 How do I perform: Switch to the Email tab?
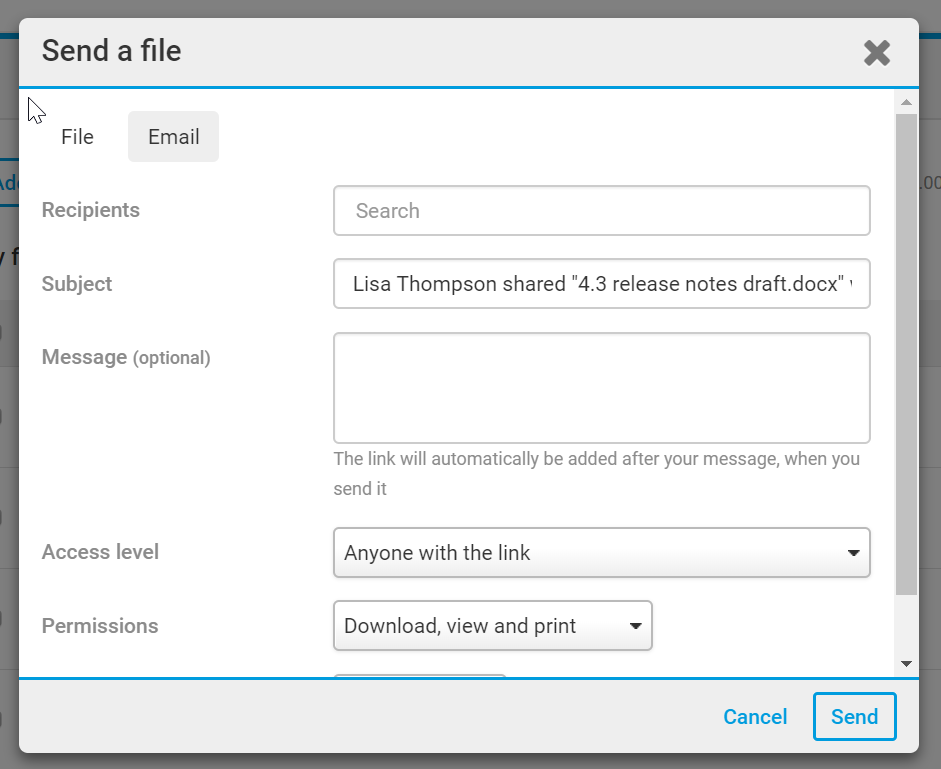[174, 137]
